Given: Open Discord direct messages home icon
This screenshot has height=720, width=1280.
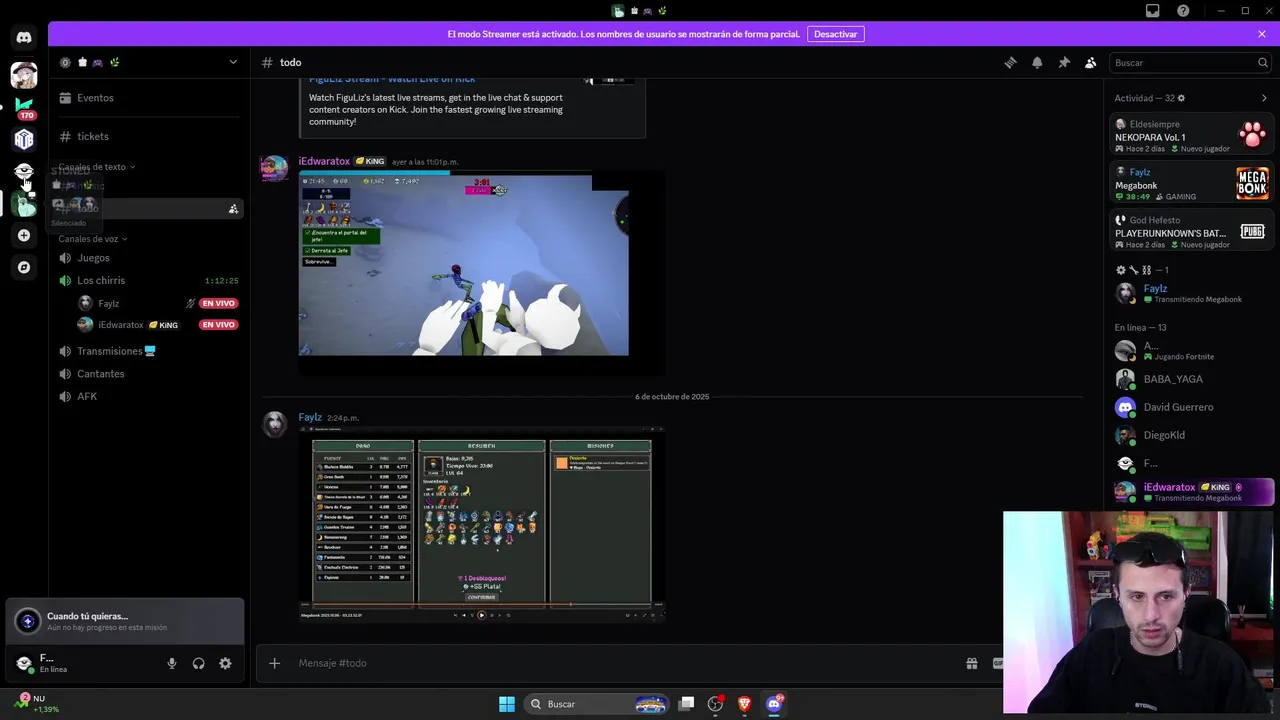Looking at the screenshot, I should (24, 38).
